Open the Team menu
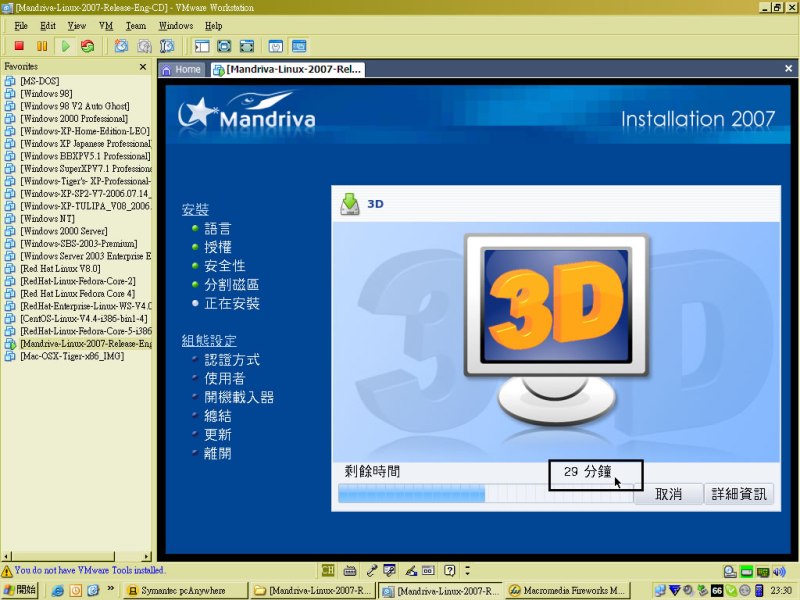This screenshot has height=600, width=800. (x=136, y=26)
